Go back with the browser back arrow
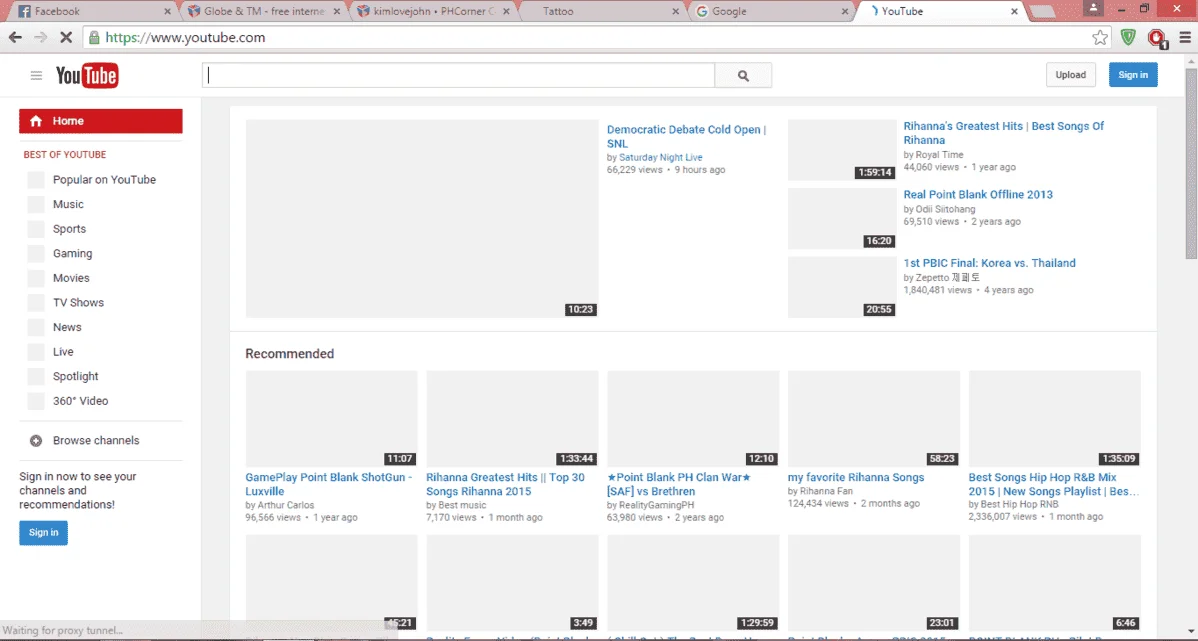 coord(15,37)
